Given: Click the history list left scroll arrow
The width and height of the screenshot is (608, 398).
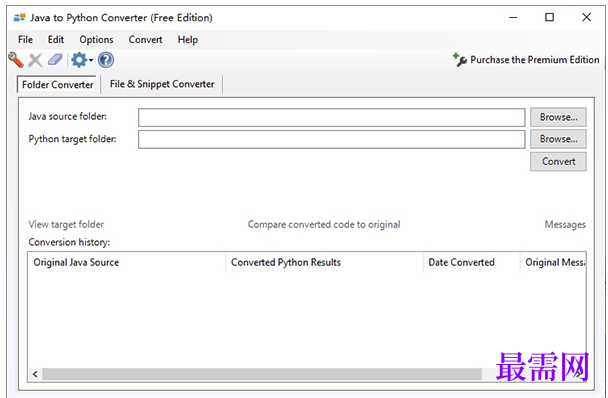Looking at the screenshot, I should pyautogui.click(x=35, y=374).
